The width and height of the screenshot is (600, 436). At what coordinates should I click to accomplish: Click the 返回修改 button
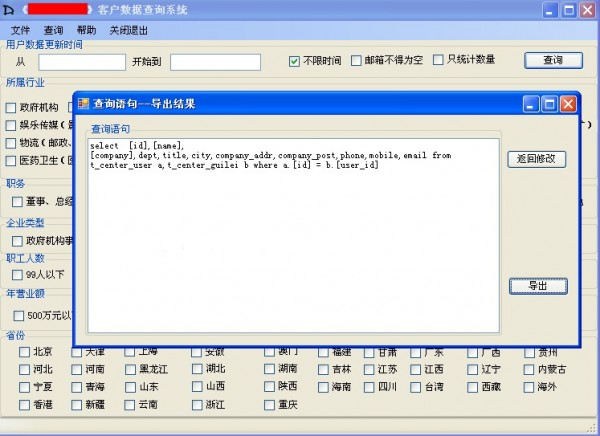click(536, 159)
